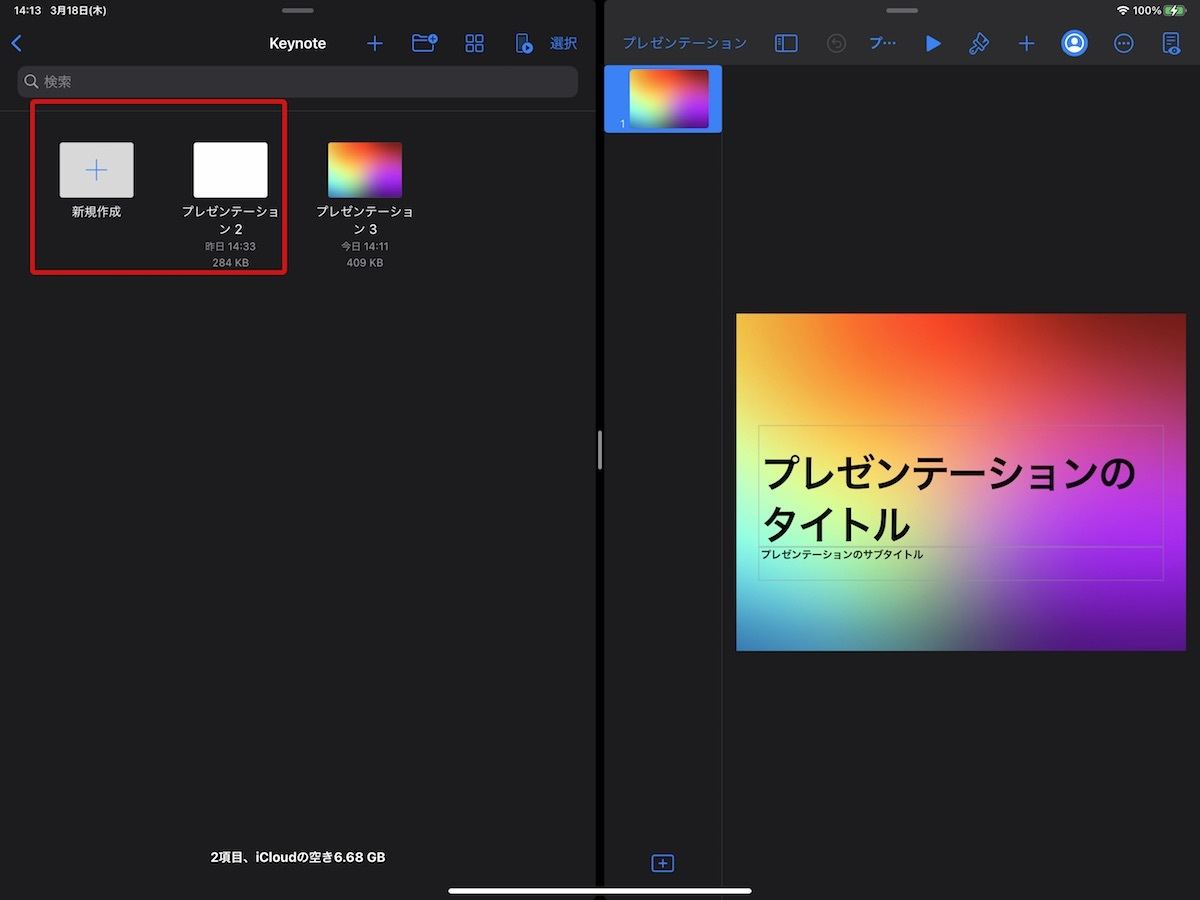
Task: Select slide 1 thumbnail in navigator
Action: (668, 99)
